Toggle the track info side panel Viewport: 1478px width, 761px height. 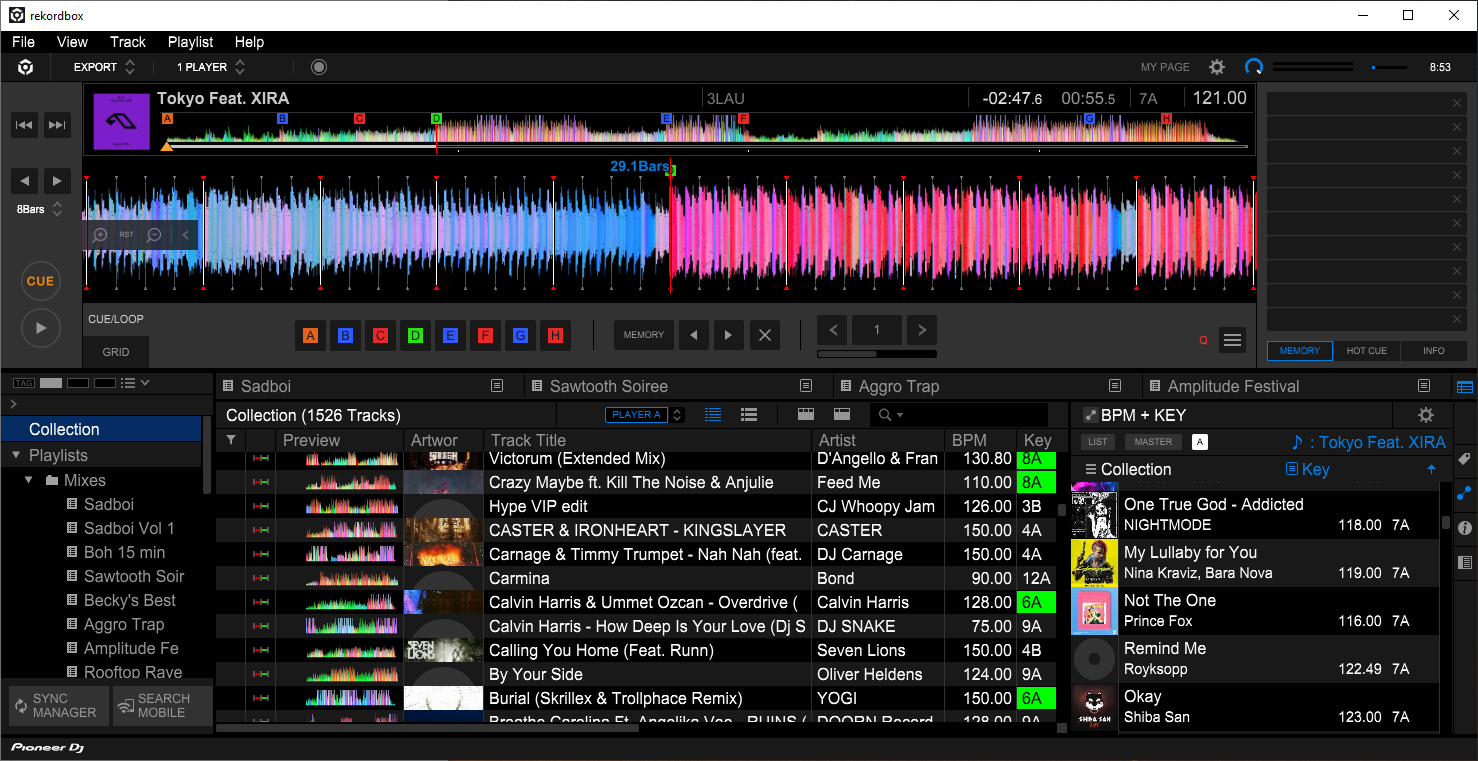1465,528
